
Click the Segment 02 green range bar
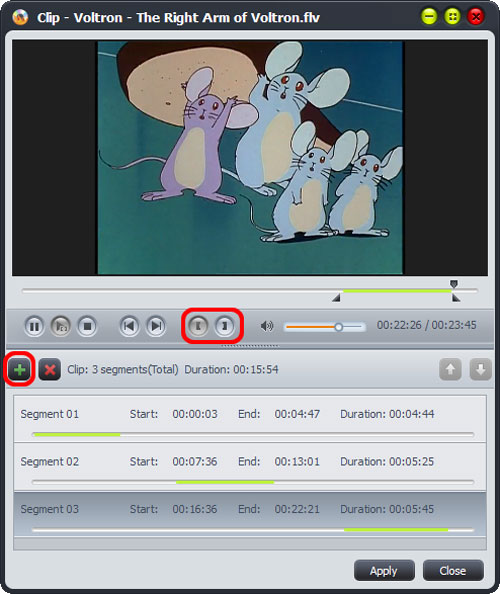click(x=225, y=482)
